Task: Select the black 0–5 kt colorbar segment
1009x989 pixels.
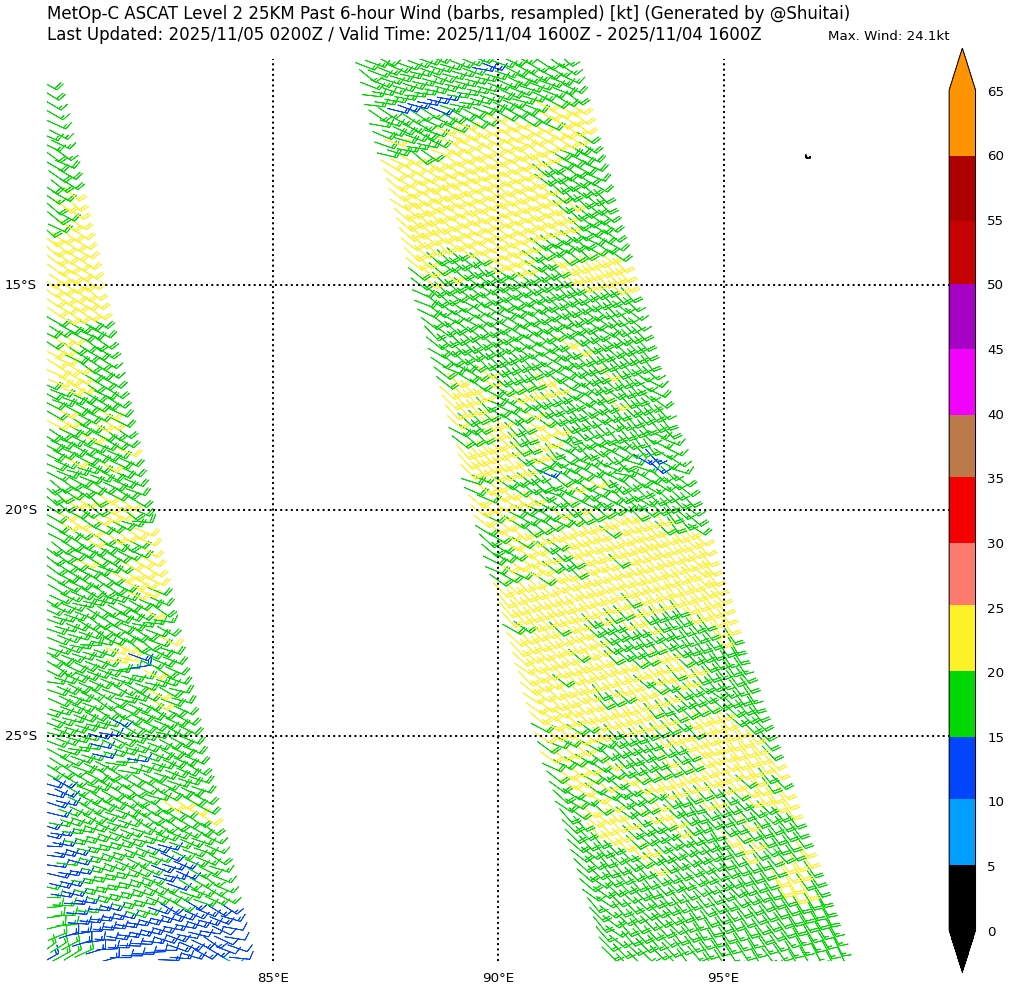Action: pos(961,898)
